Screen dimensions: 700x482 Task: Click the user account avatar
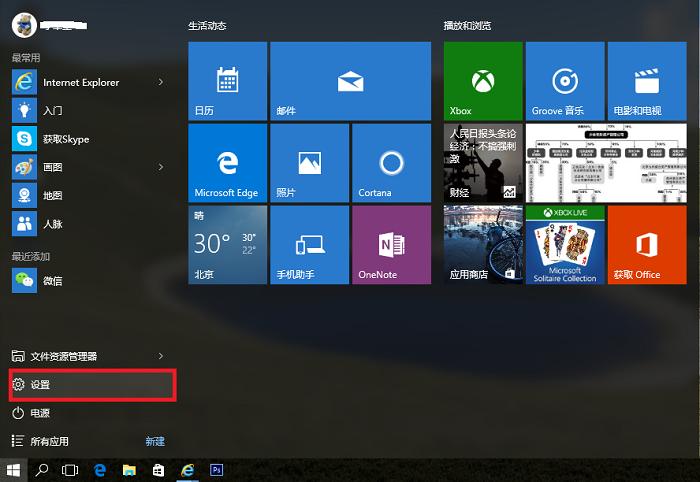pos(24,25)
